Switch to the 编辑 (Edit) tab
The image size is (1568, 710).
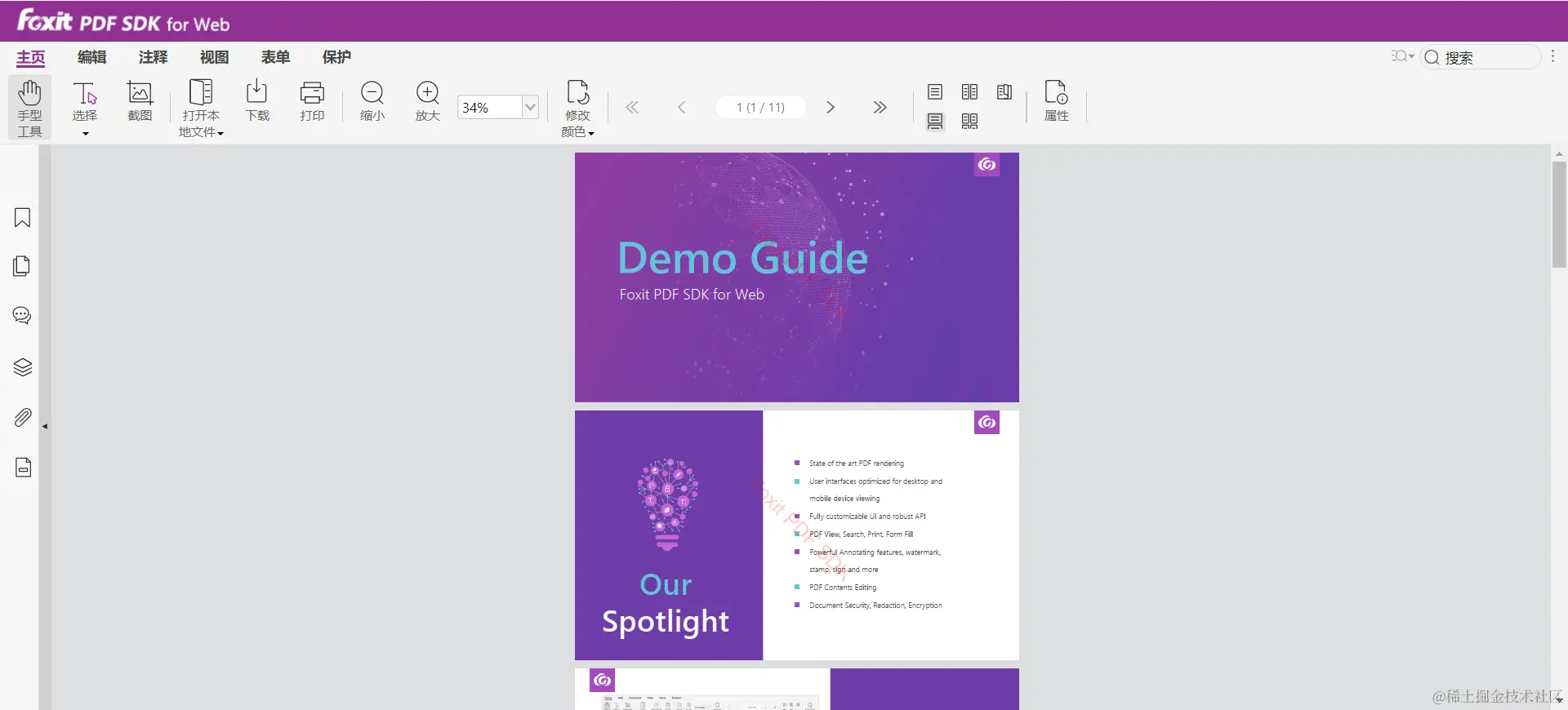point(92,57)
